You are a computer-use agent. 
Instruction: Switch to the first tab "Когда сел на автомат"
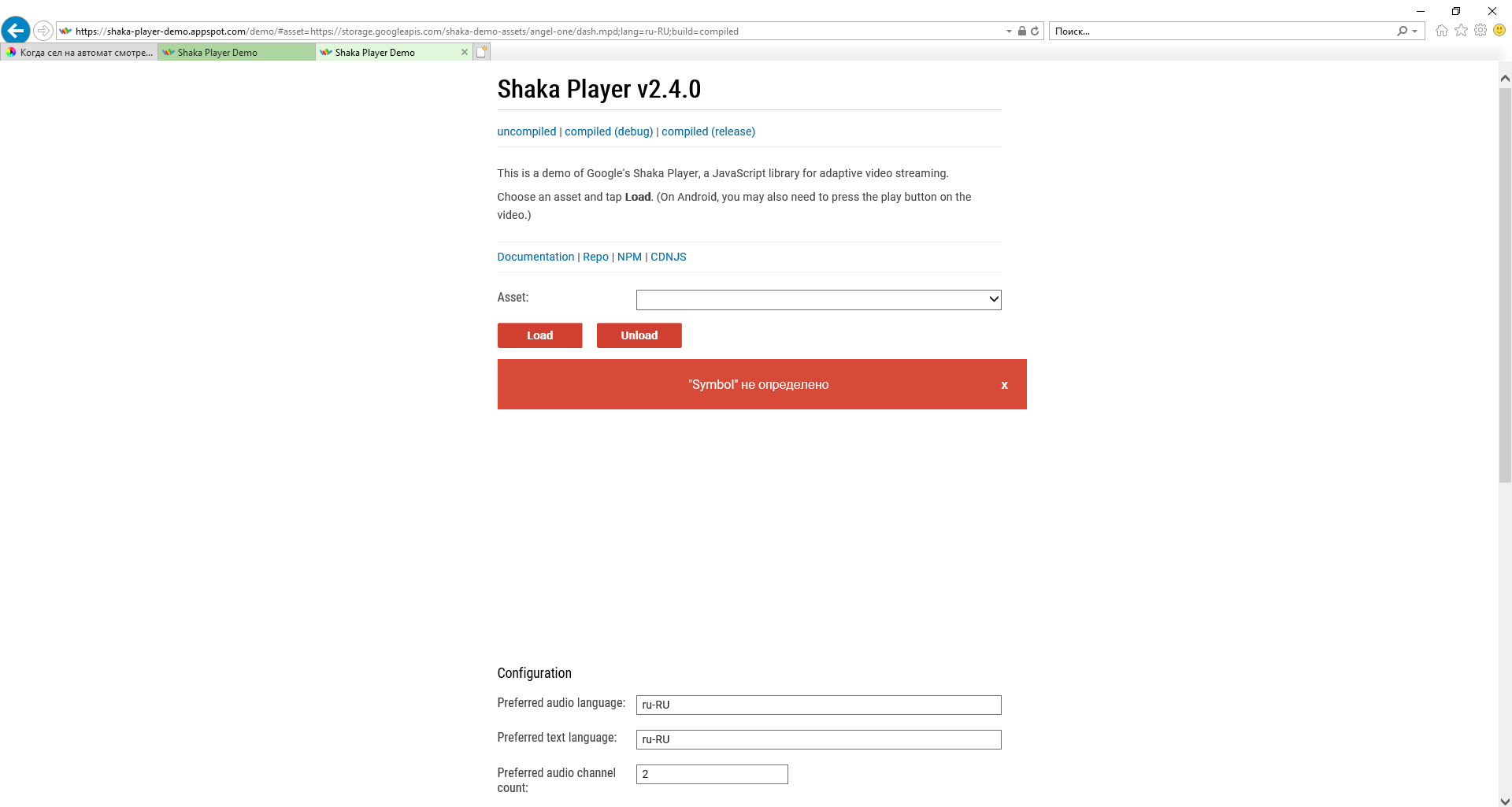(x=80, y=53)
